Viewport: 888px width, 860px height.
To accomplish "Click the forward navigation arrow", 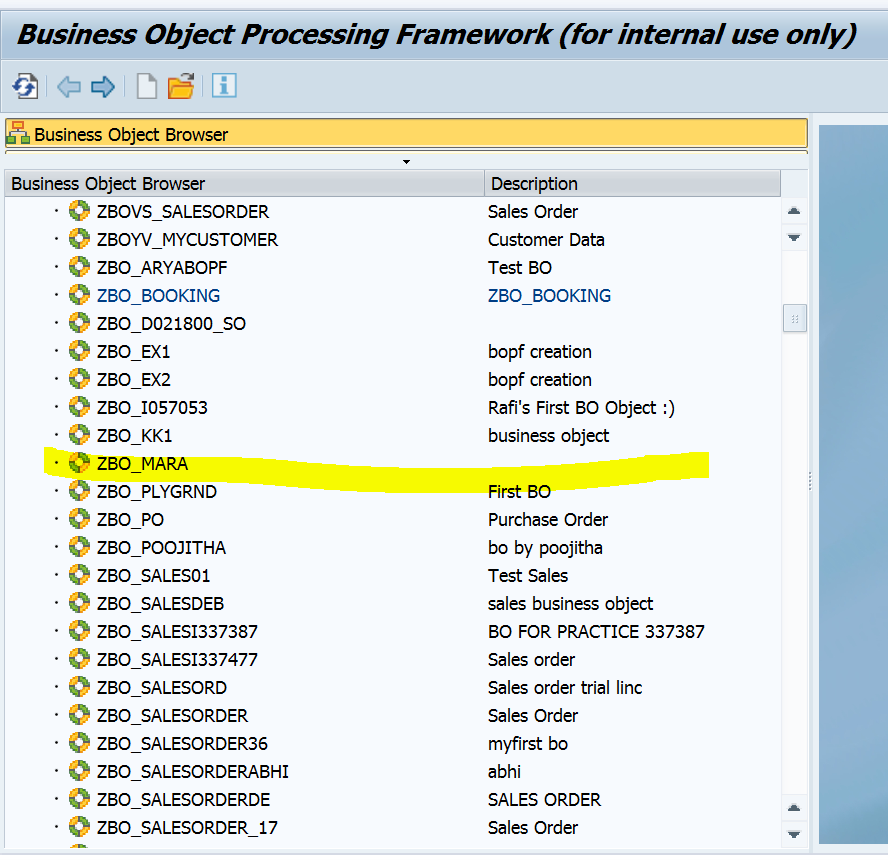I will pos(103,86).
